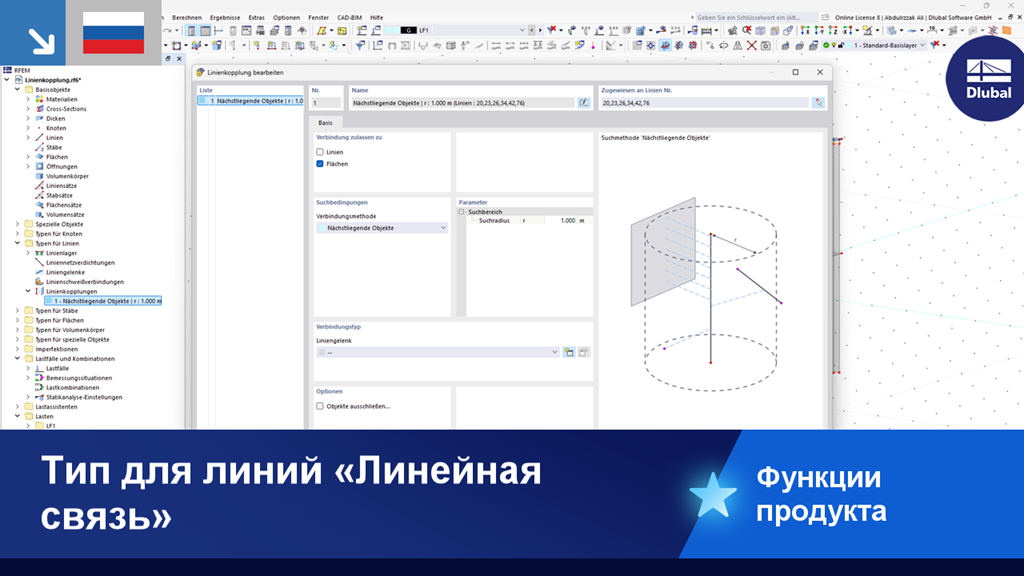This screenshot has height=576, width=1024.
Task: Select Cross-Sections in the navigator tree
Action: pos(66,109)
